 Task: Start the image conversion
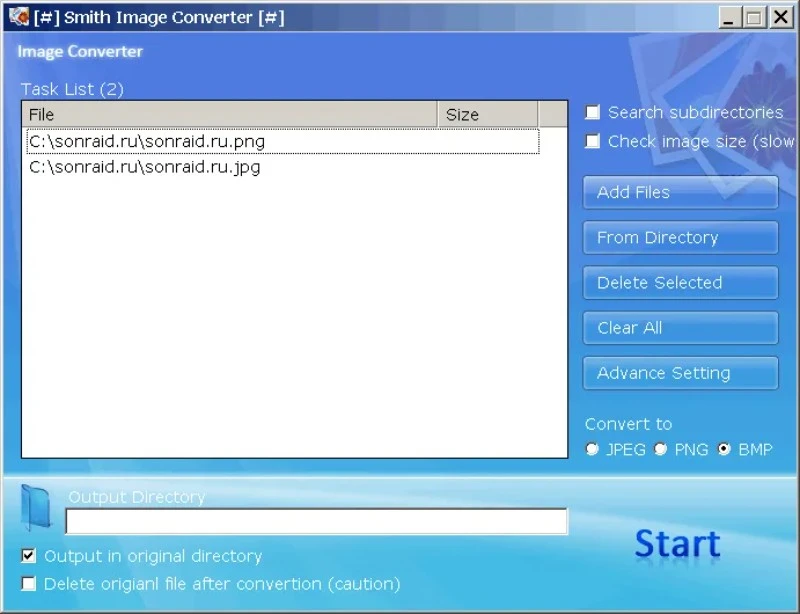(x=678, y=544)
